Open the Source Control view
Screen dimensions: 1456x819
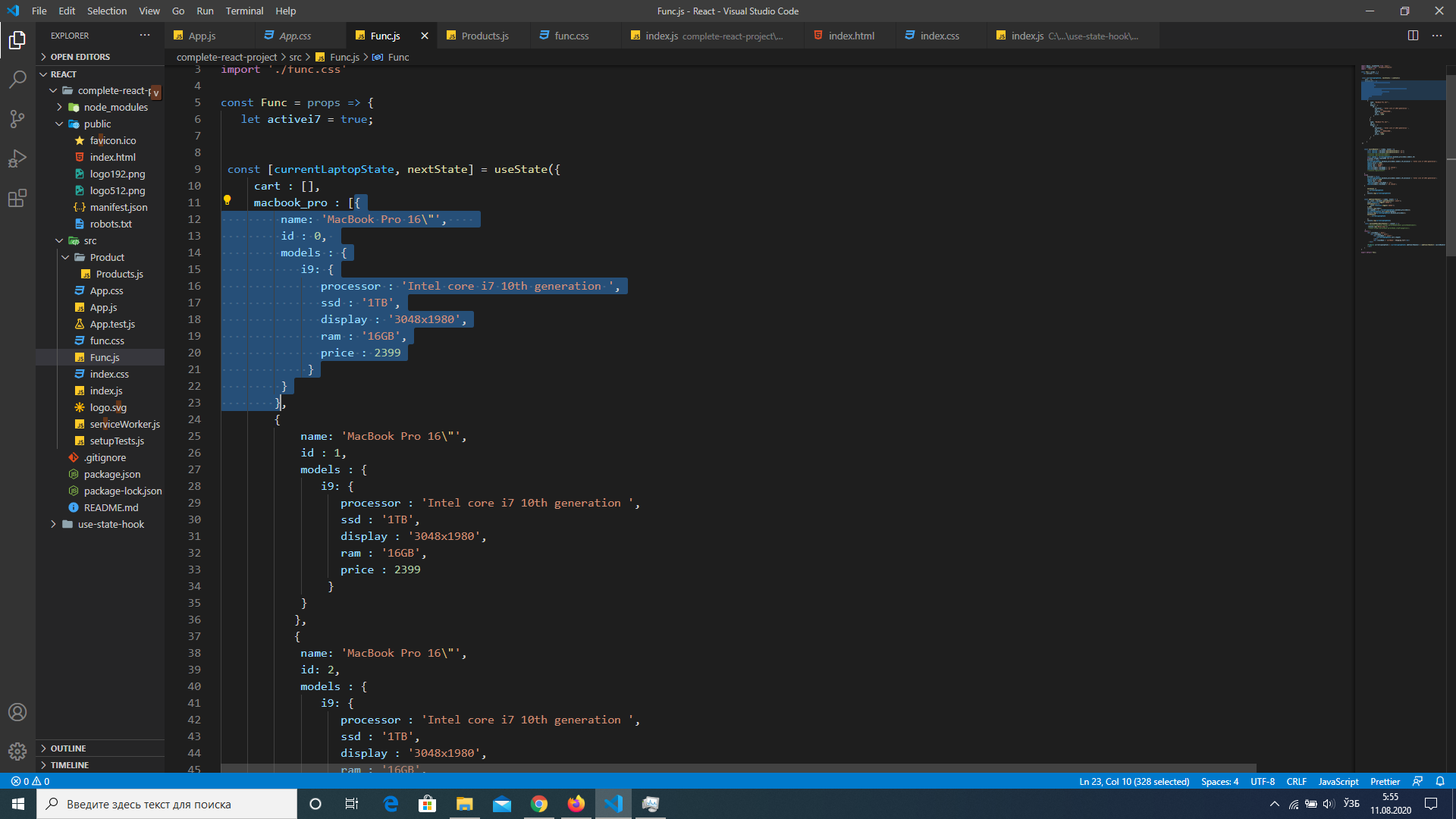tap(17, 119)
